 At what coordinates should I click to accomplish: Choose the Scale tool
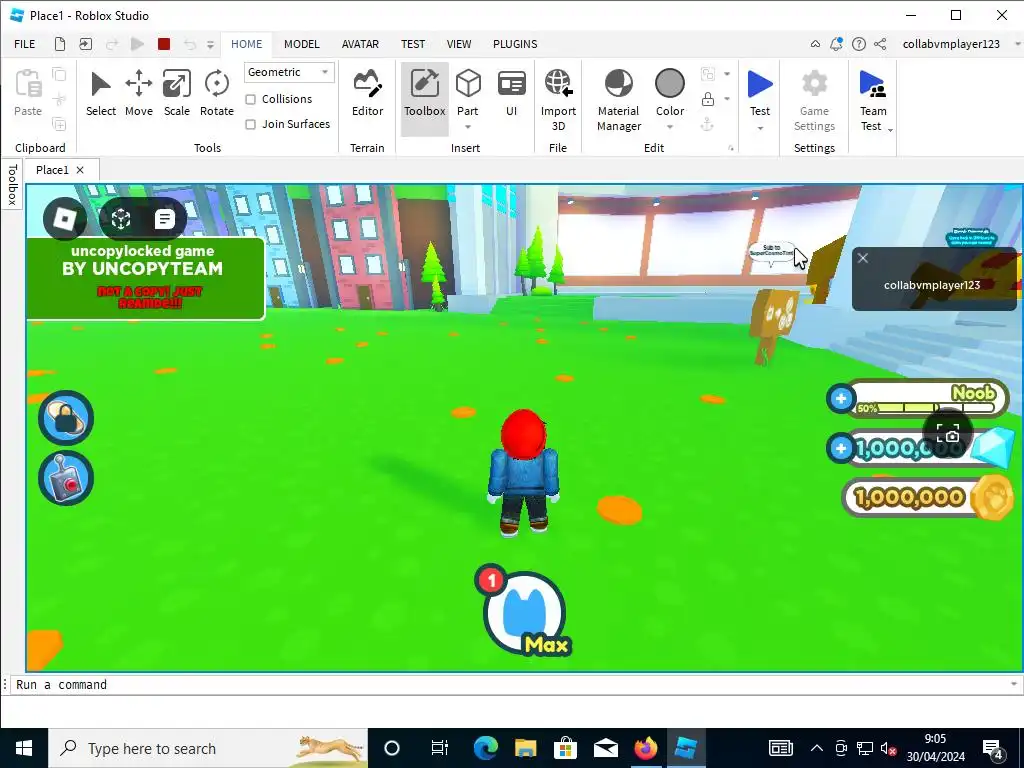(176, 93)
